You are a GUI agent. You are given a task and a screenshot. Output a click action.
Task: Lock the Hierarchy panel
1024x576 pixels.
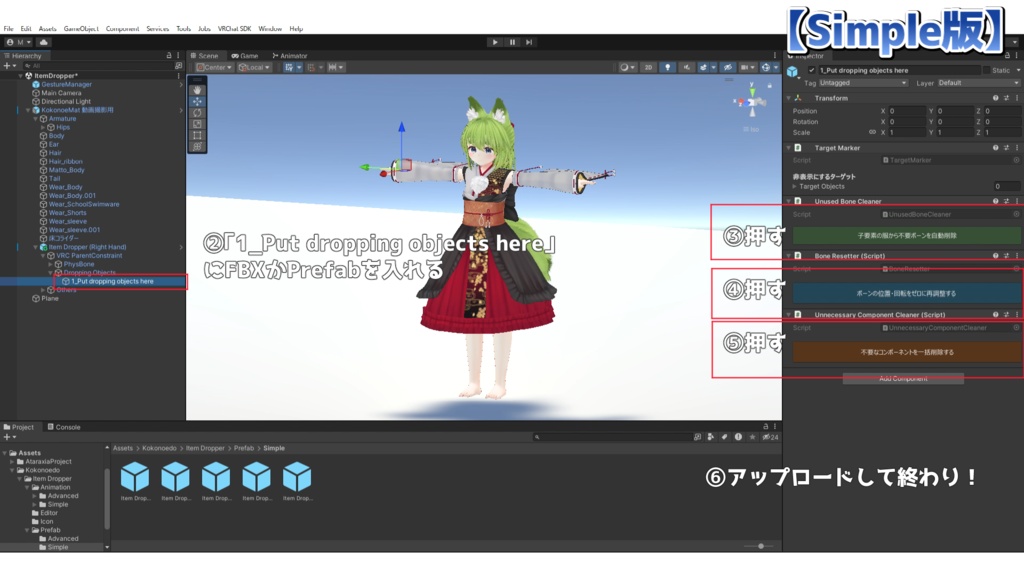(169, 56)
